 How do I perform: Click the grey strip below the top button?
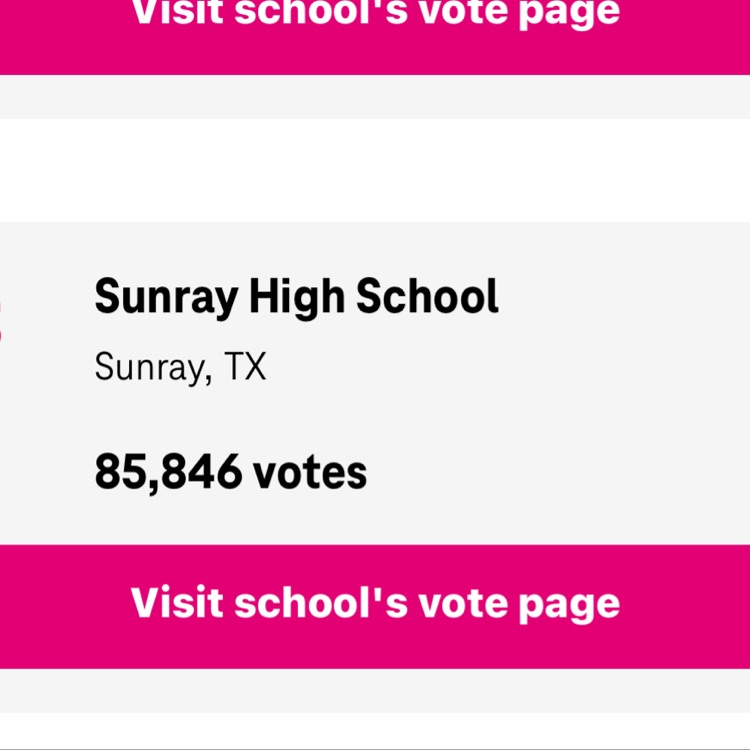point(375,96)
